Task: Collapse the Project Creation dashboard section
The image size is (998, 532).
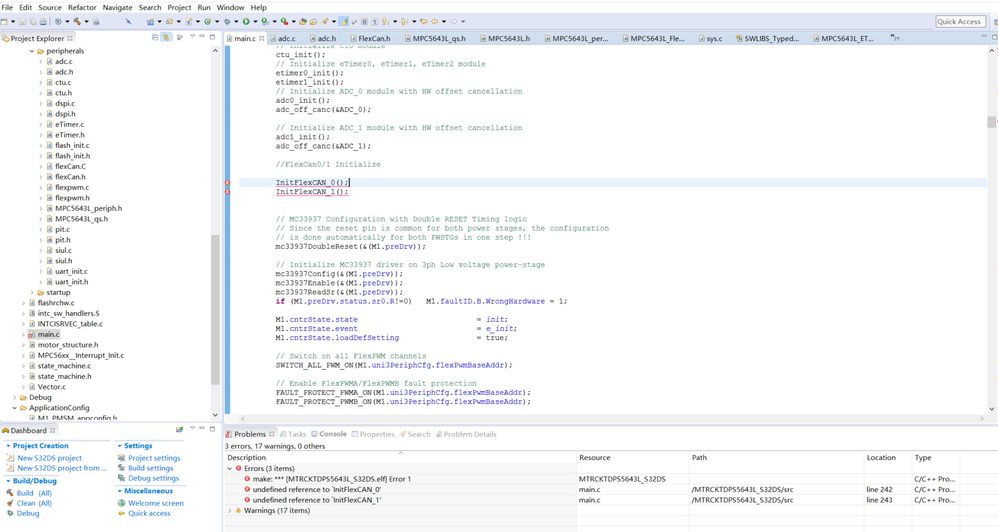Action: pos(8,446)
